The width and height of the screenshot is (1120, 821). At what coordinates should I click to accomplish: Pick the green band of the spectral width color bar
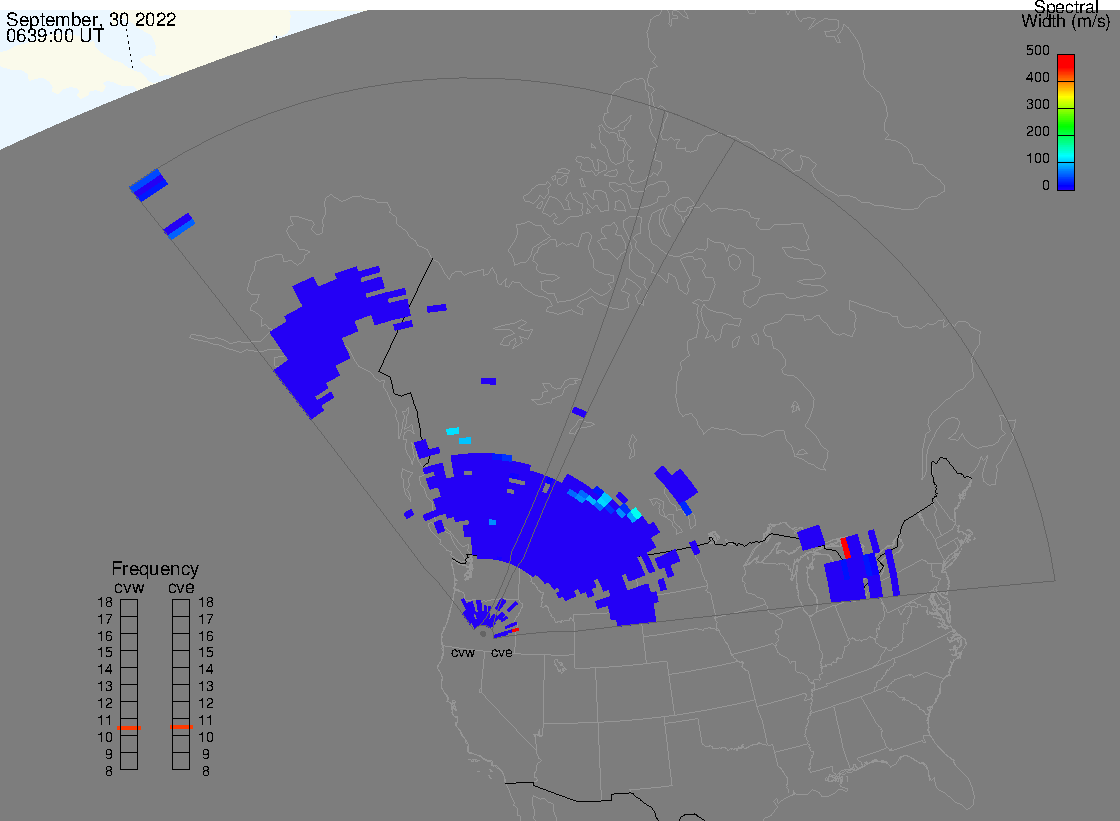(1066, 121)
